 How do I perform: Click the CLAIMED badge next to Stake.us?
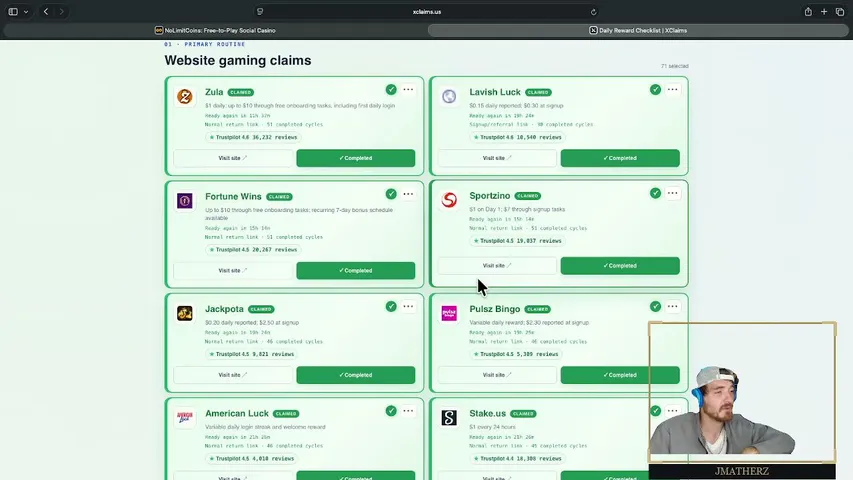523,414
